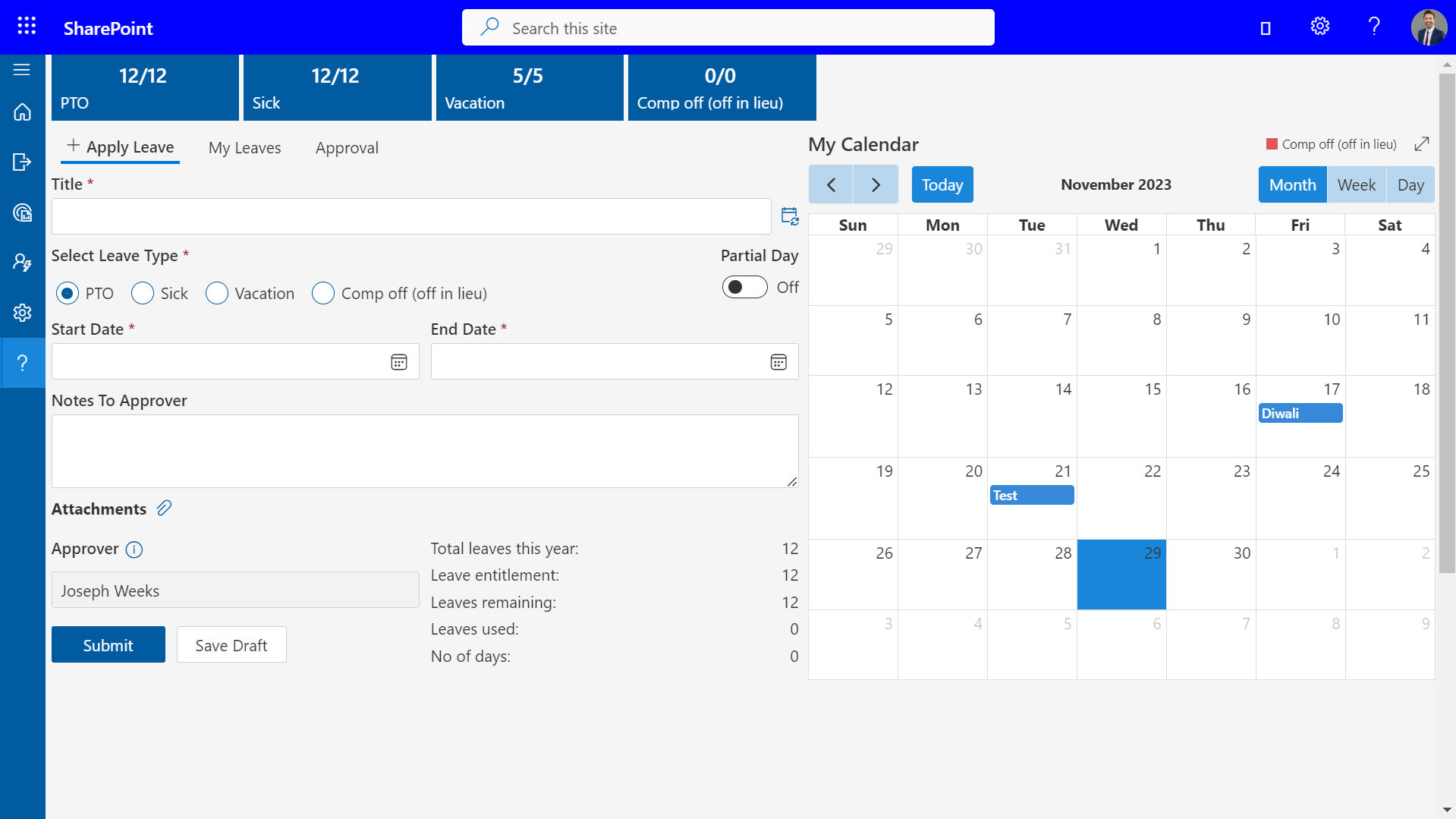This screenshot has height=819, width=1456.
Task: Select the sign-out icon in the sidebar
Action: [22, 162]
